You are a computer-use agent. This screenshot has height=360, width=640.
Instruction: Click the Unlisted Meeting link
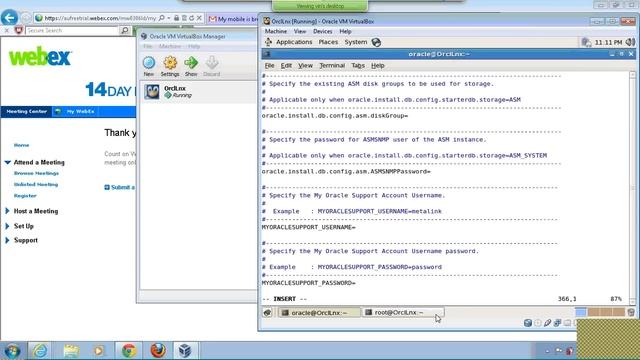coord(36,184)
